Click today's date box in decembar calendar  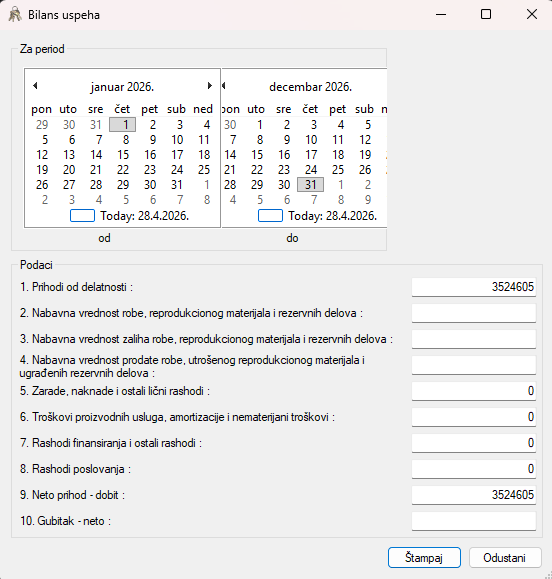270,216
